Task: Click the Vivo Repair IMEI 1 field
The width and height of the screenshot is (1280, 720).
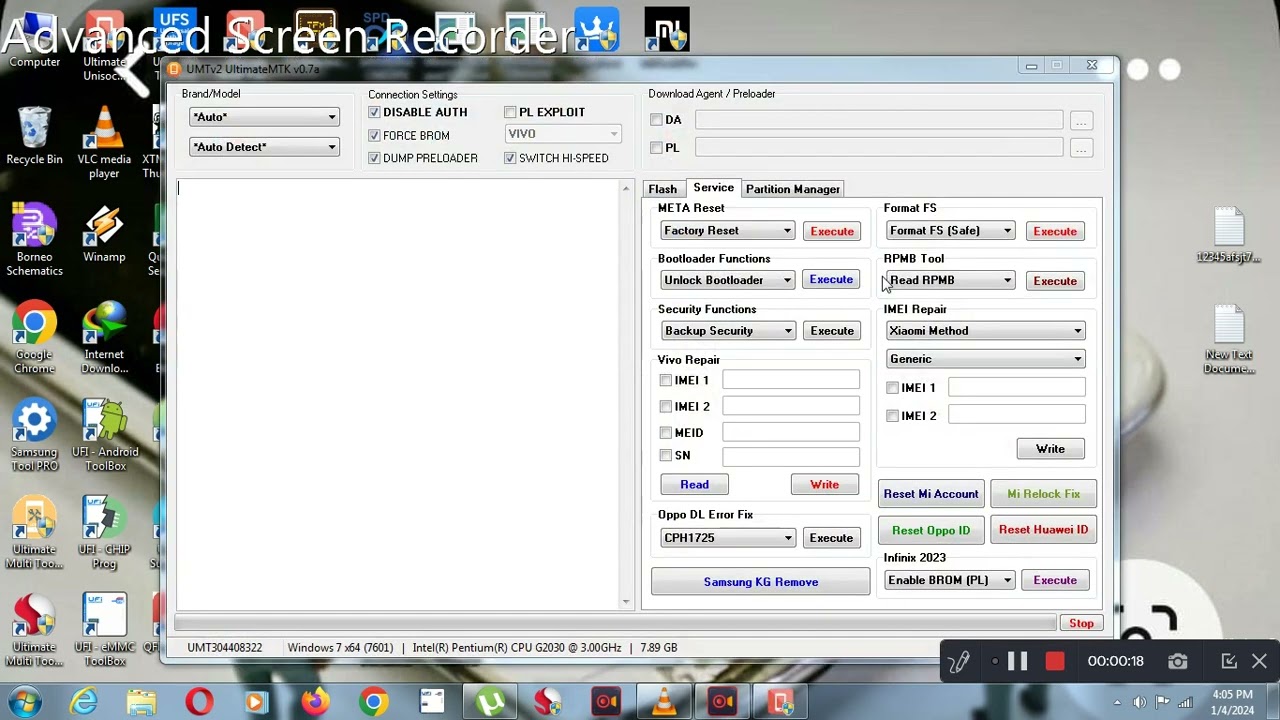Action: (x=790, y=380)
